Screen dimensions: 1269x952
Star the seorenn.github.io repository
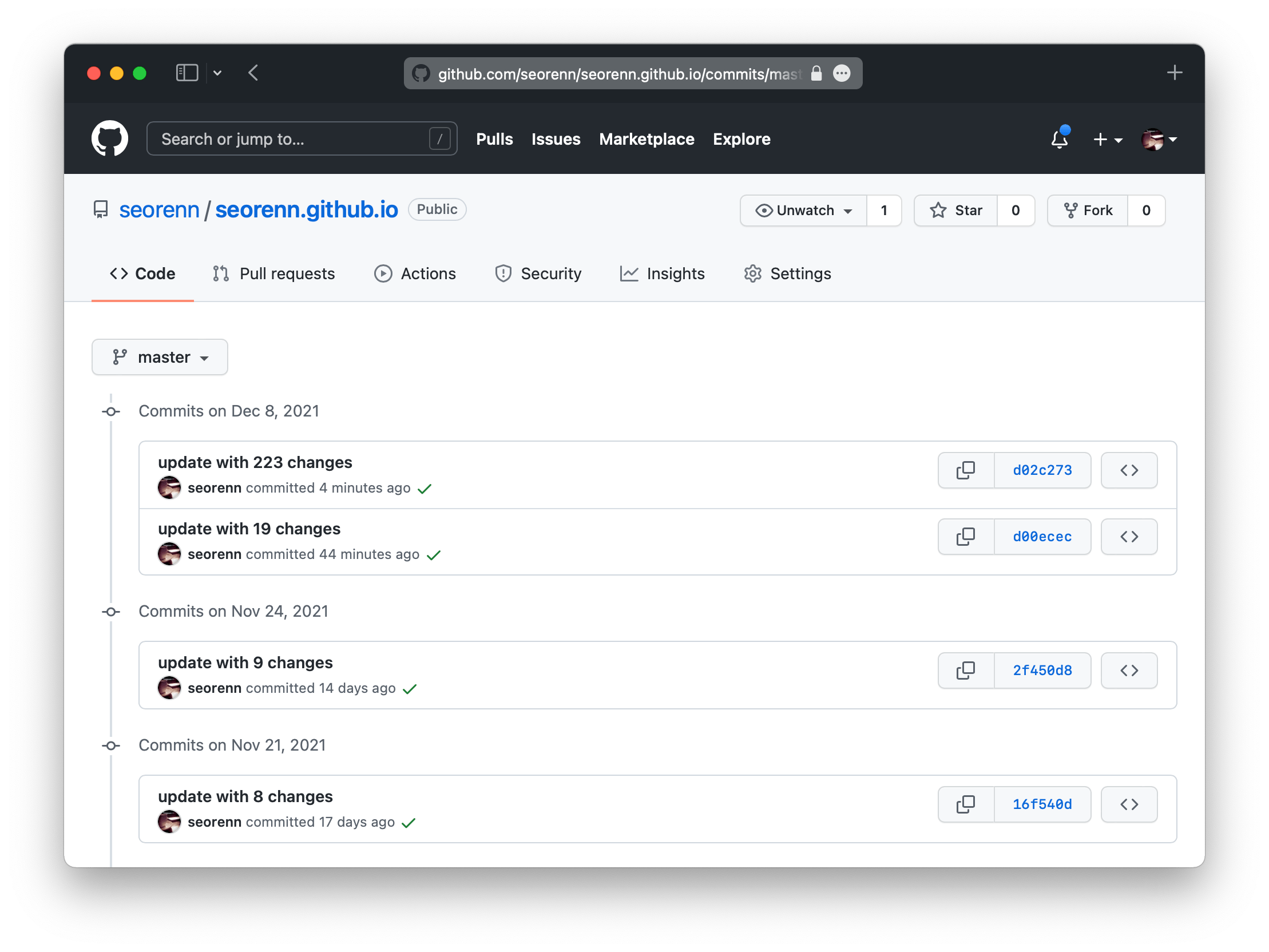click(x=957, y=211)
